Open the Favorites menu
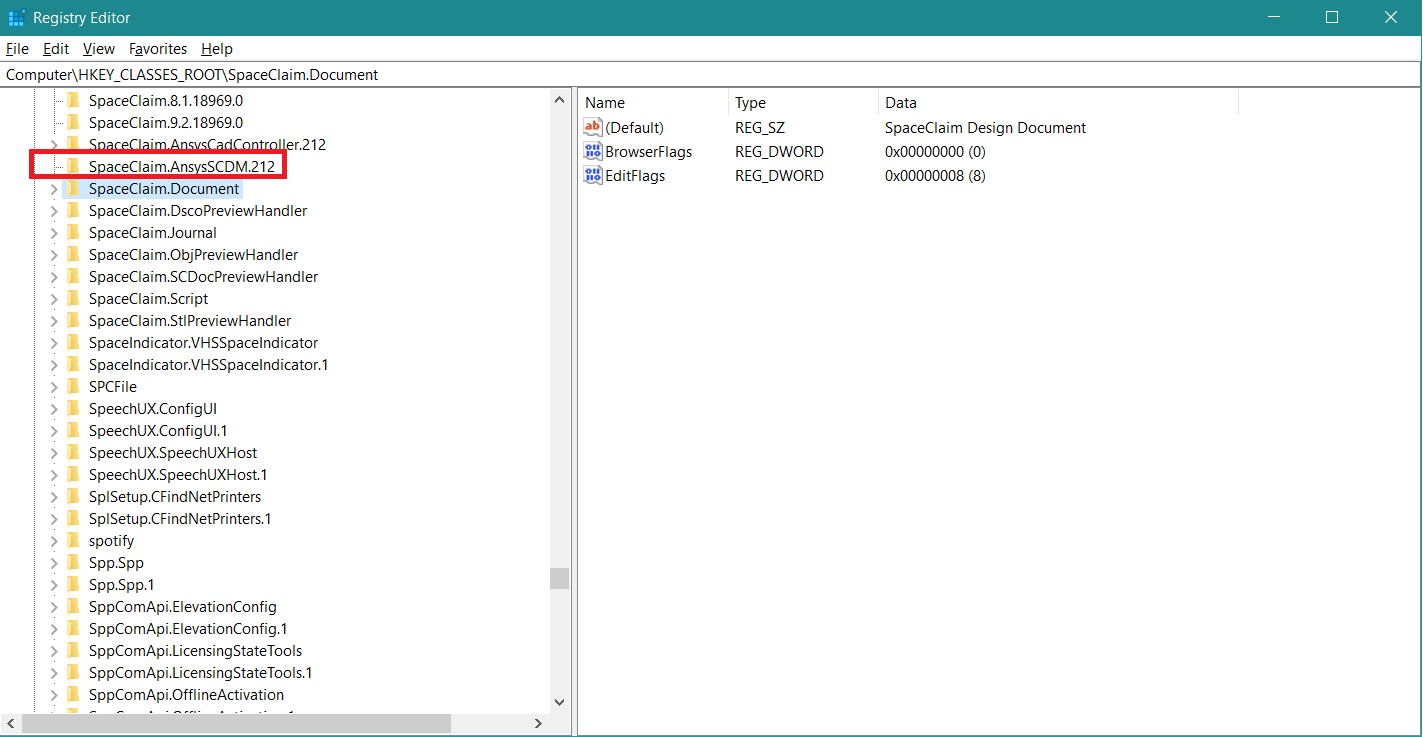 pos(158,49)
